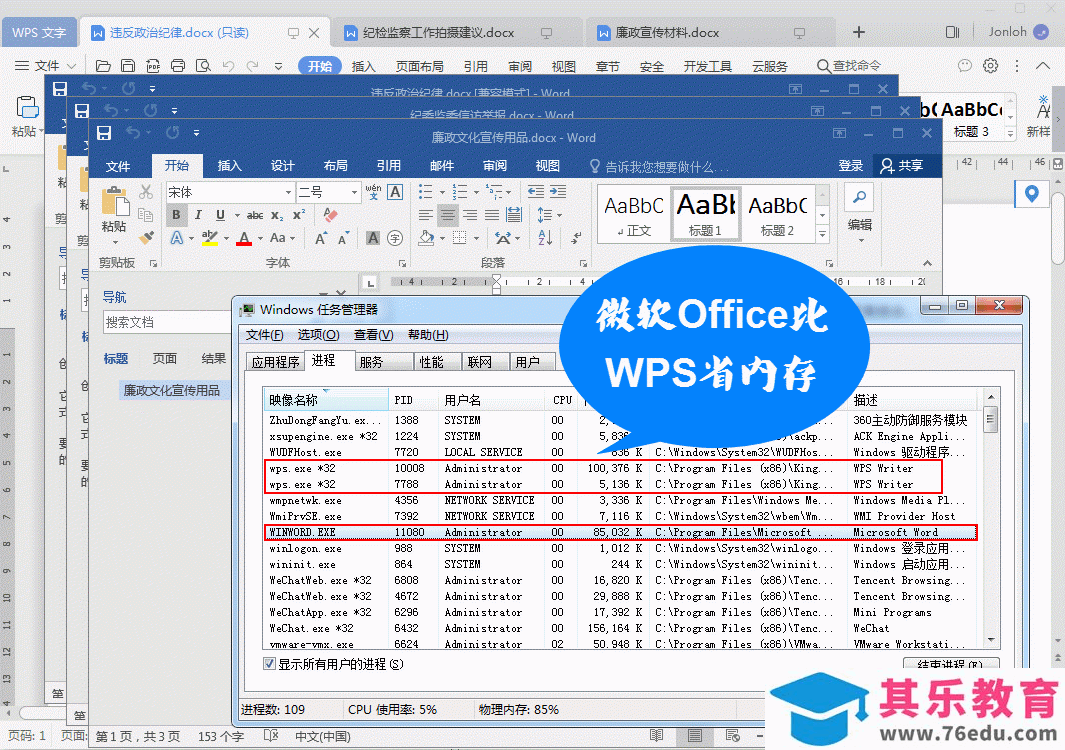Image resolution: width=1065 pixels, height=750 pixels.
Task: Open the 宋体 font name dropdown
Action: pyautogui.click(x=289, y=192)
